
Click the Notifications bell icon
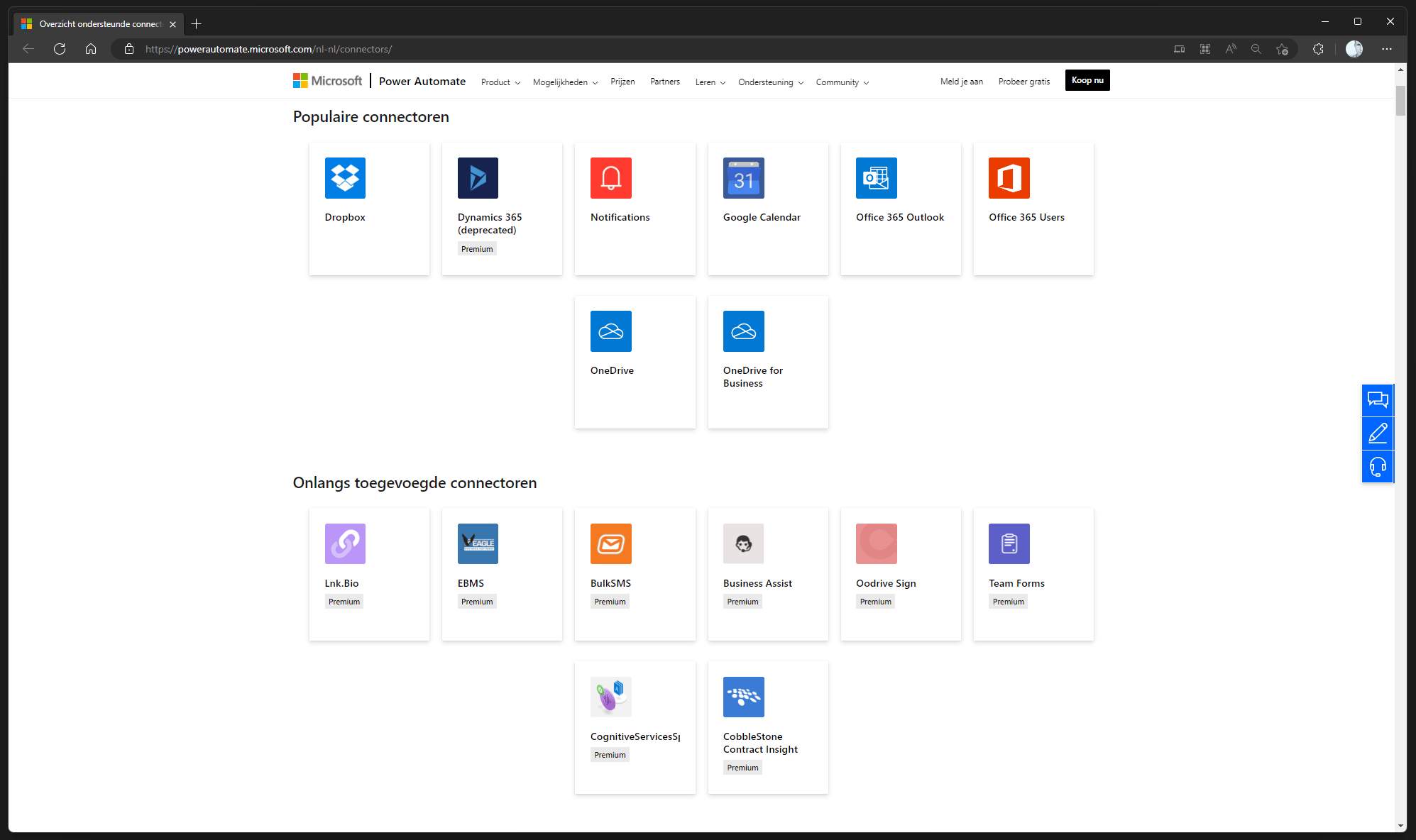[x=611, y=178]
